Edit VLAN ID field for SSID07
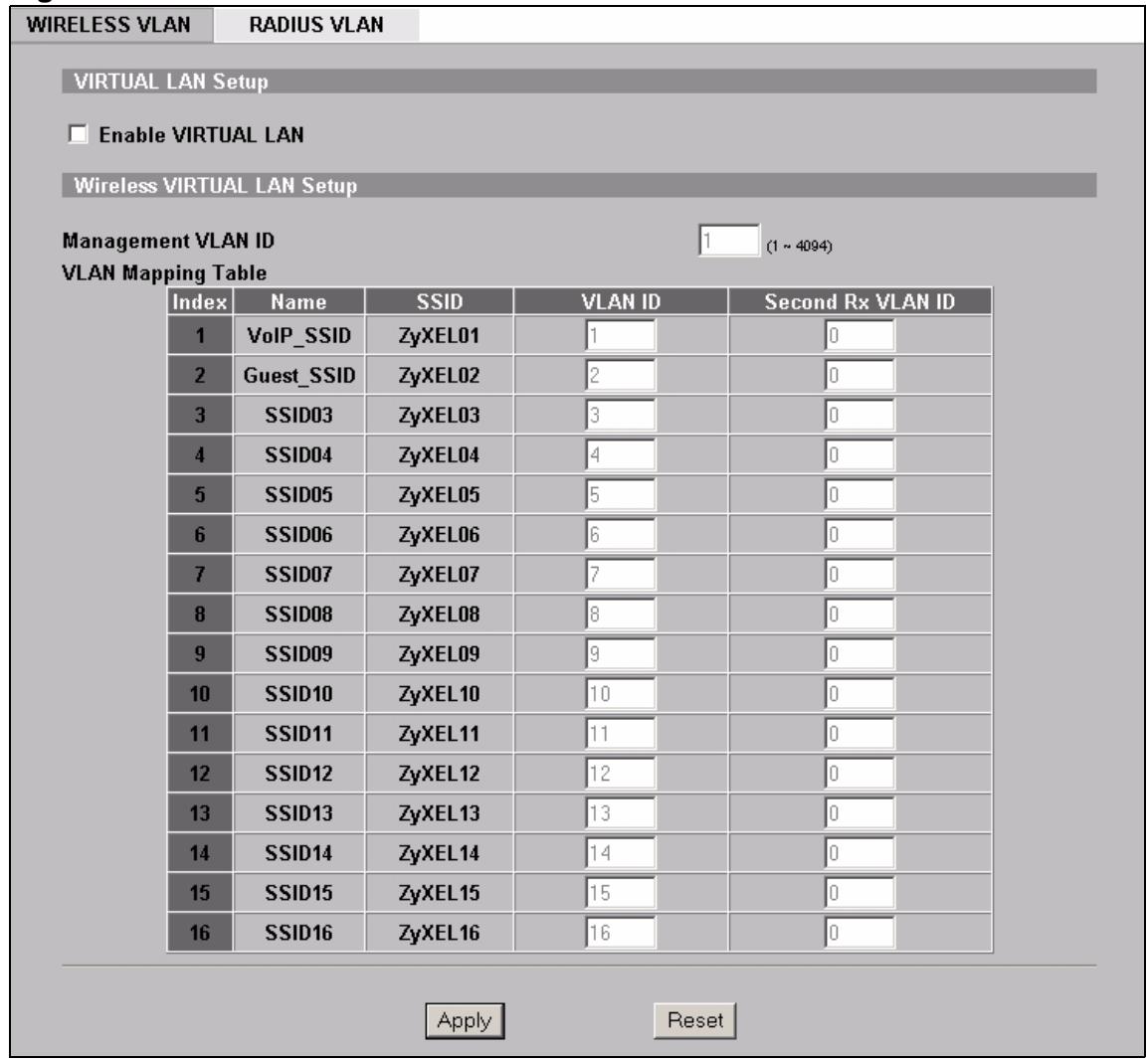 coord(620,575)
